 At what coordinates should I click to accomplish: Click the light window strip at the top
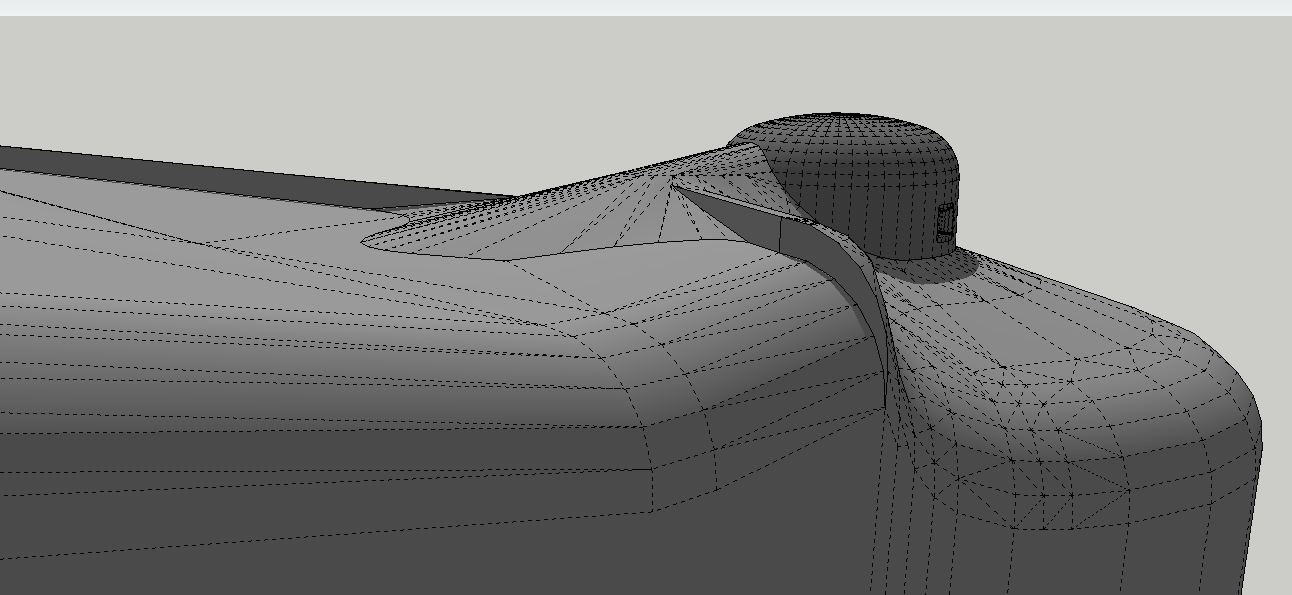click(646, 7)
